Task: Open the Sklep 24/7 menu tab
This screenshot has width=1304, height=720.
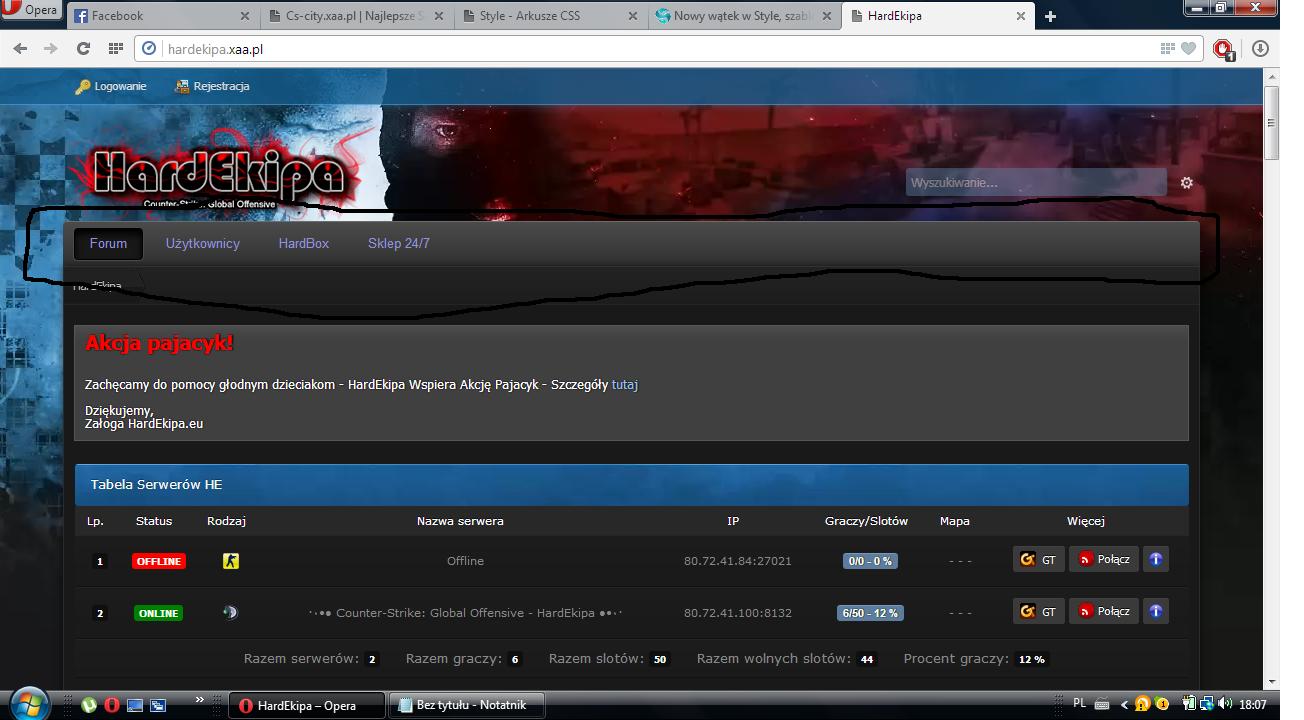Action: (399, 243)
